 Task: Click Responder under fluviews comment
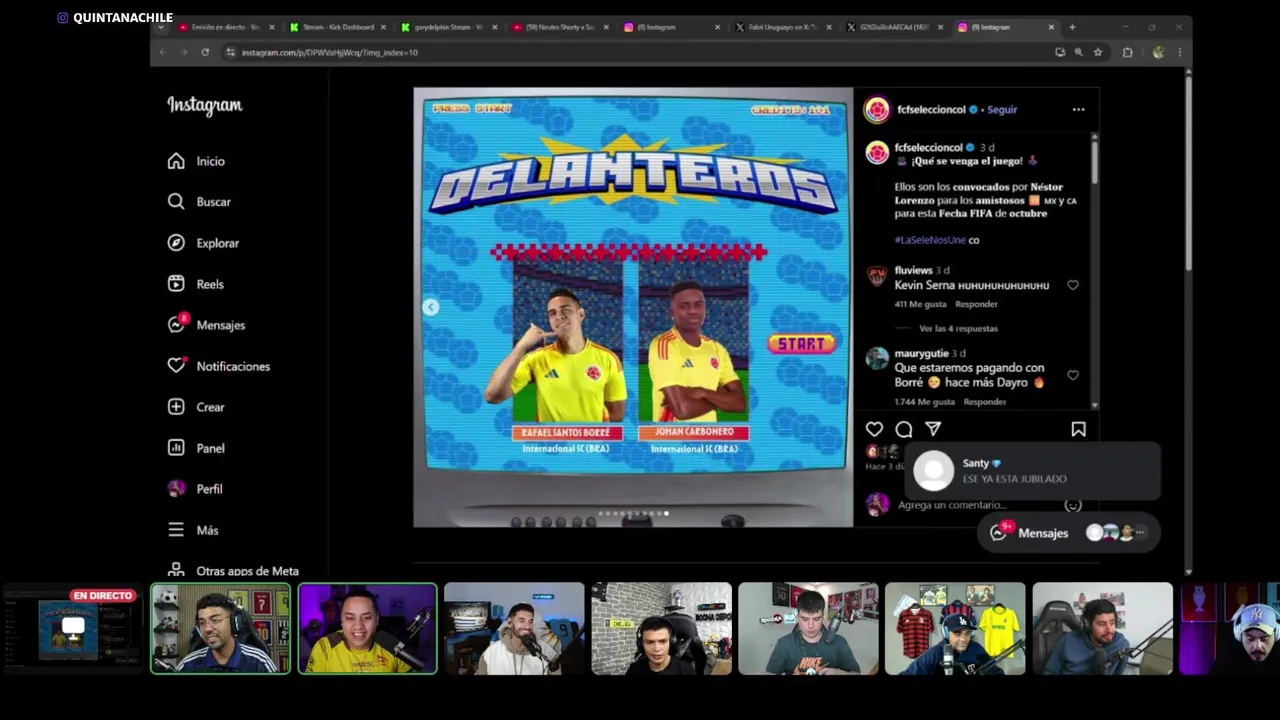[976, 304]
